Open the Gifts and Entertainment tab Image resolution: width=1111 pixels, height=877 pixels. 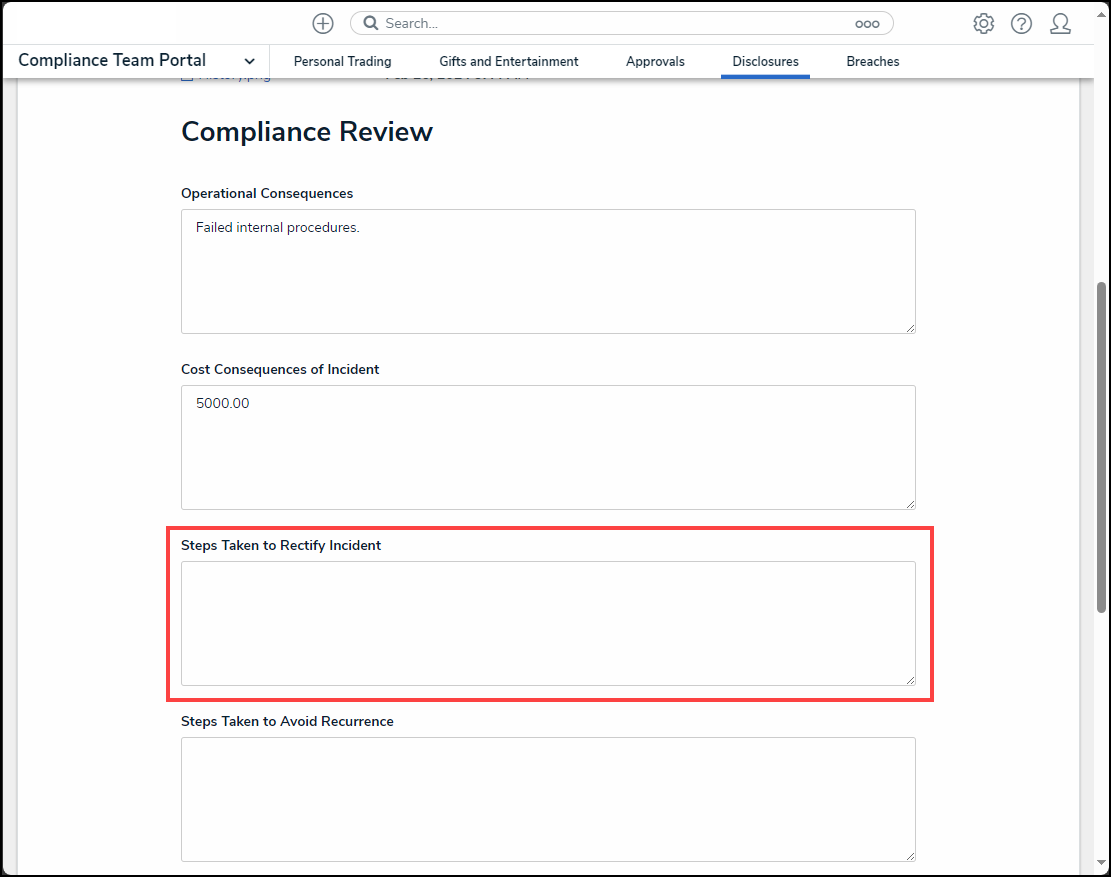pos(508,61)
